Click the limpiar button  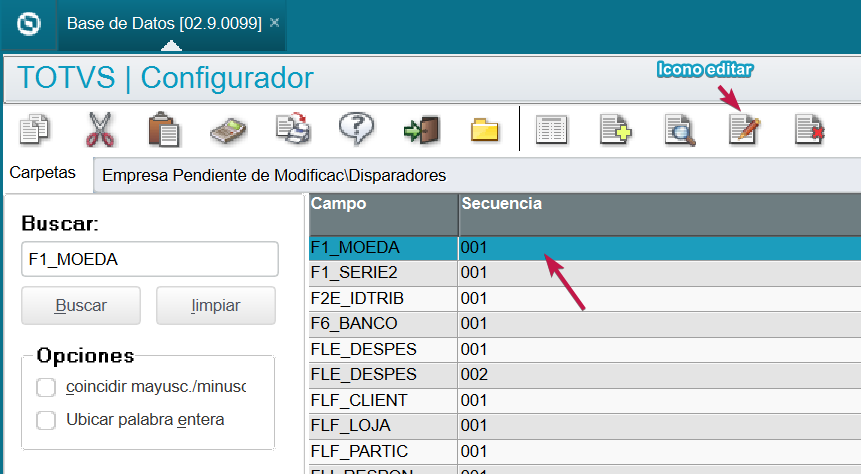[216, 305]
